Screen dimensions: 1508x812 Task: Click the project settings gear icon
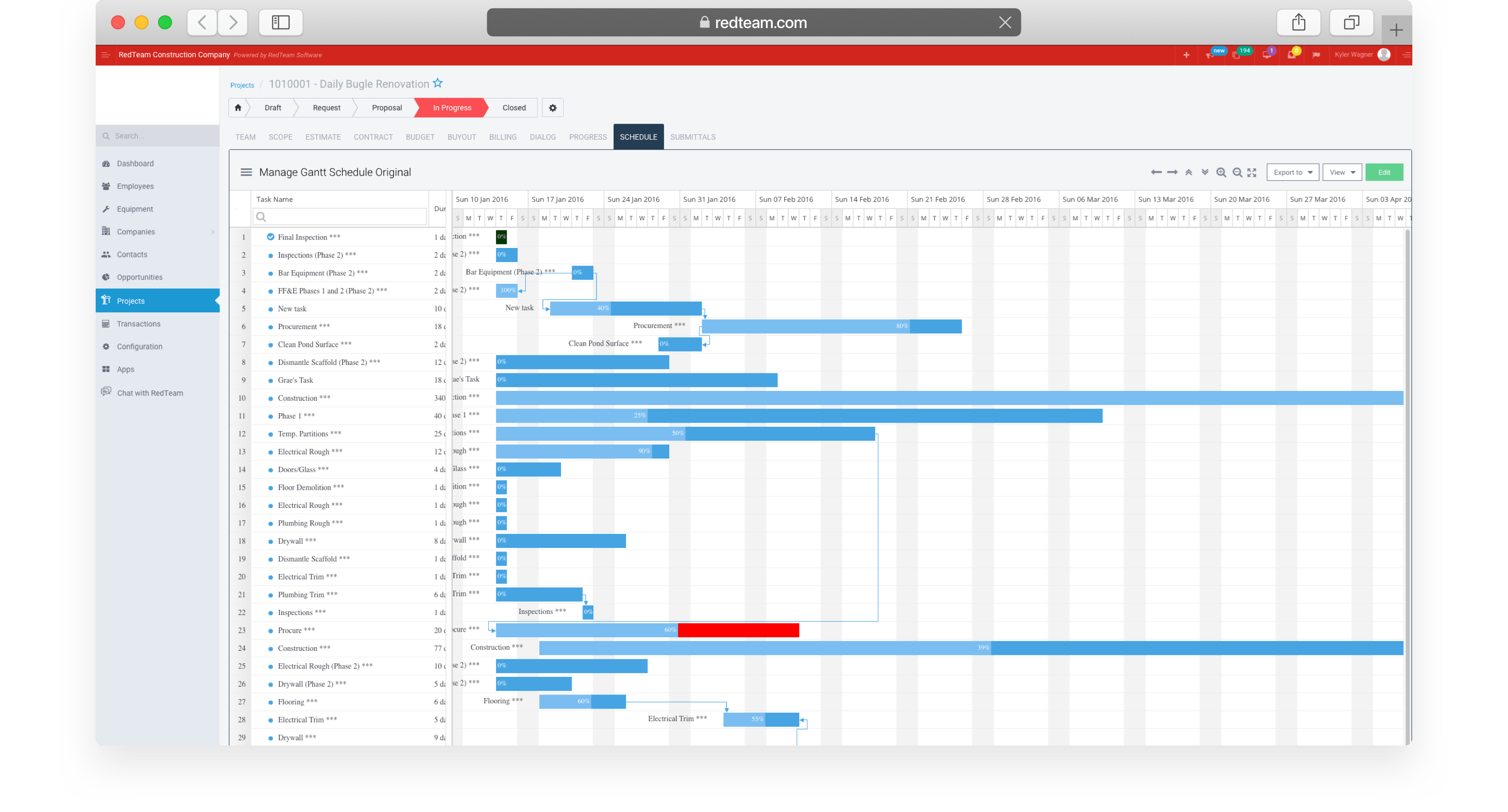point(552,108)
